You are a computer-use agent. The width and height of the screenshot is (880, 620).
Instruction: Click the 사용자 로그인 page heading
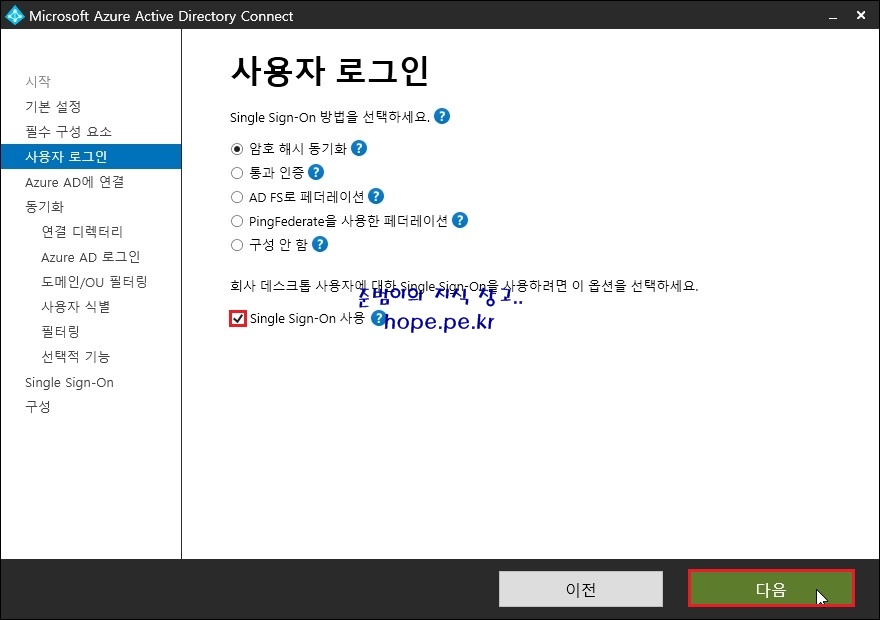[x=329, y=71]
